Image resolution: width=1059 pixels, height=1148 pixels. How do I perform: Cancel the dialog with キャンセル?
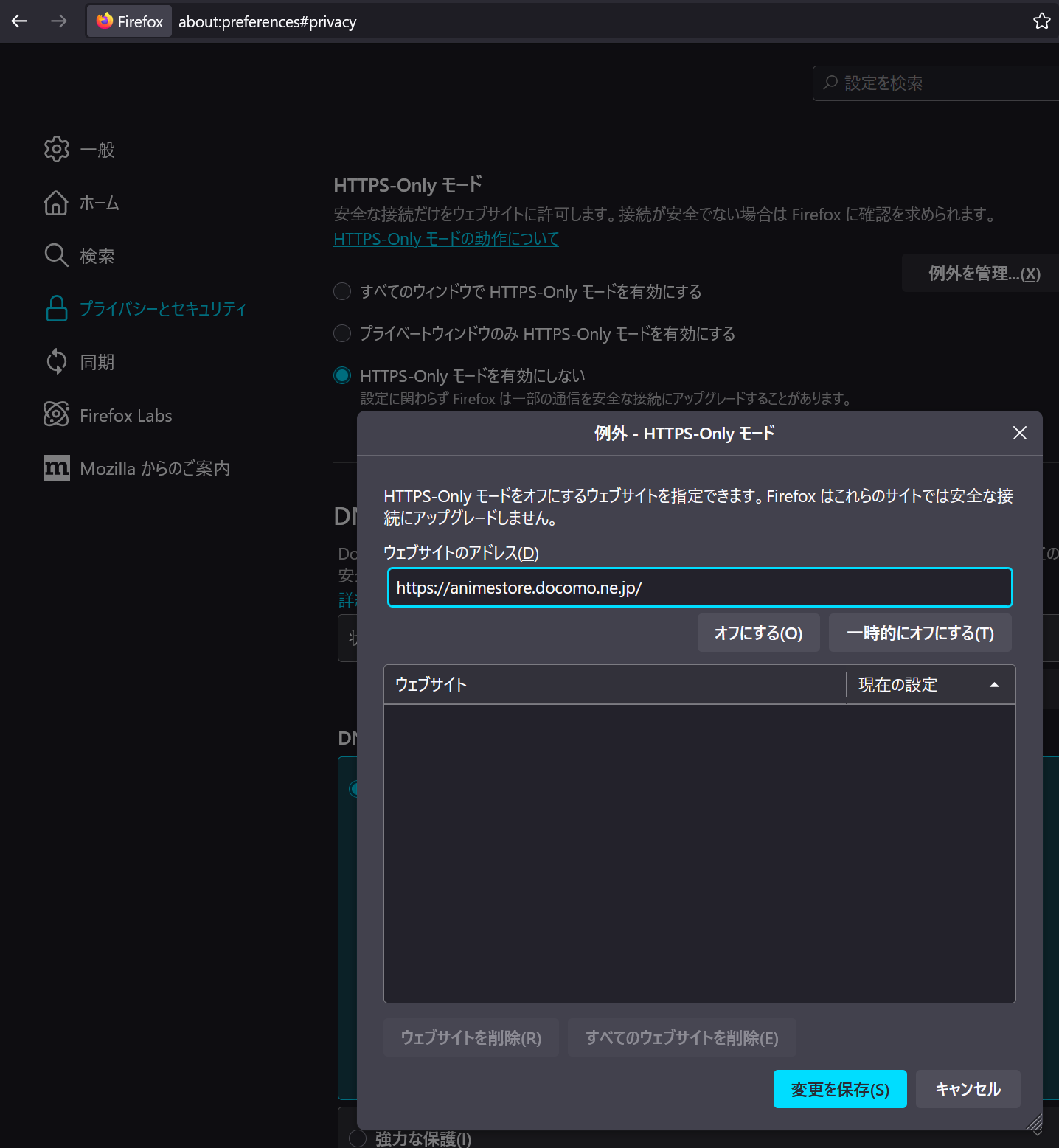point(968,1089)
